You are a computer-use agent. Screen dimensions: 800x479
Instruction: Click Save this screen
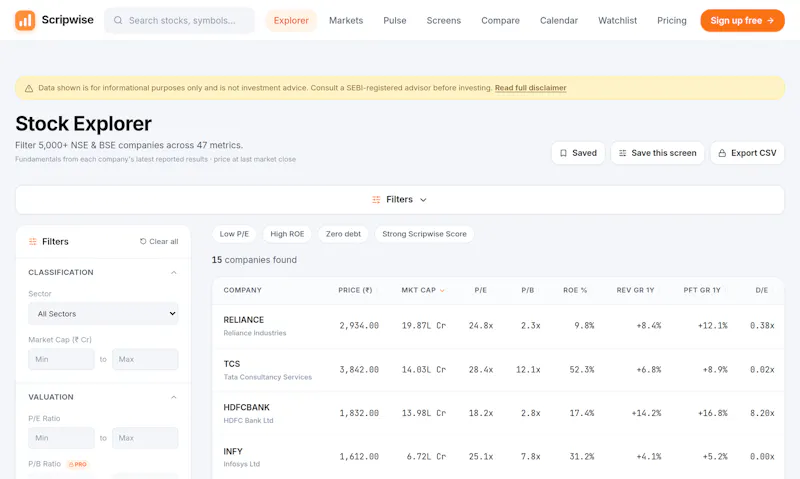point(657,153)
